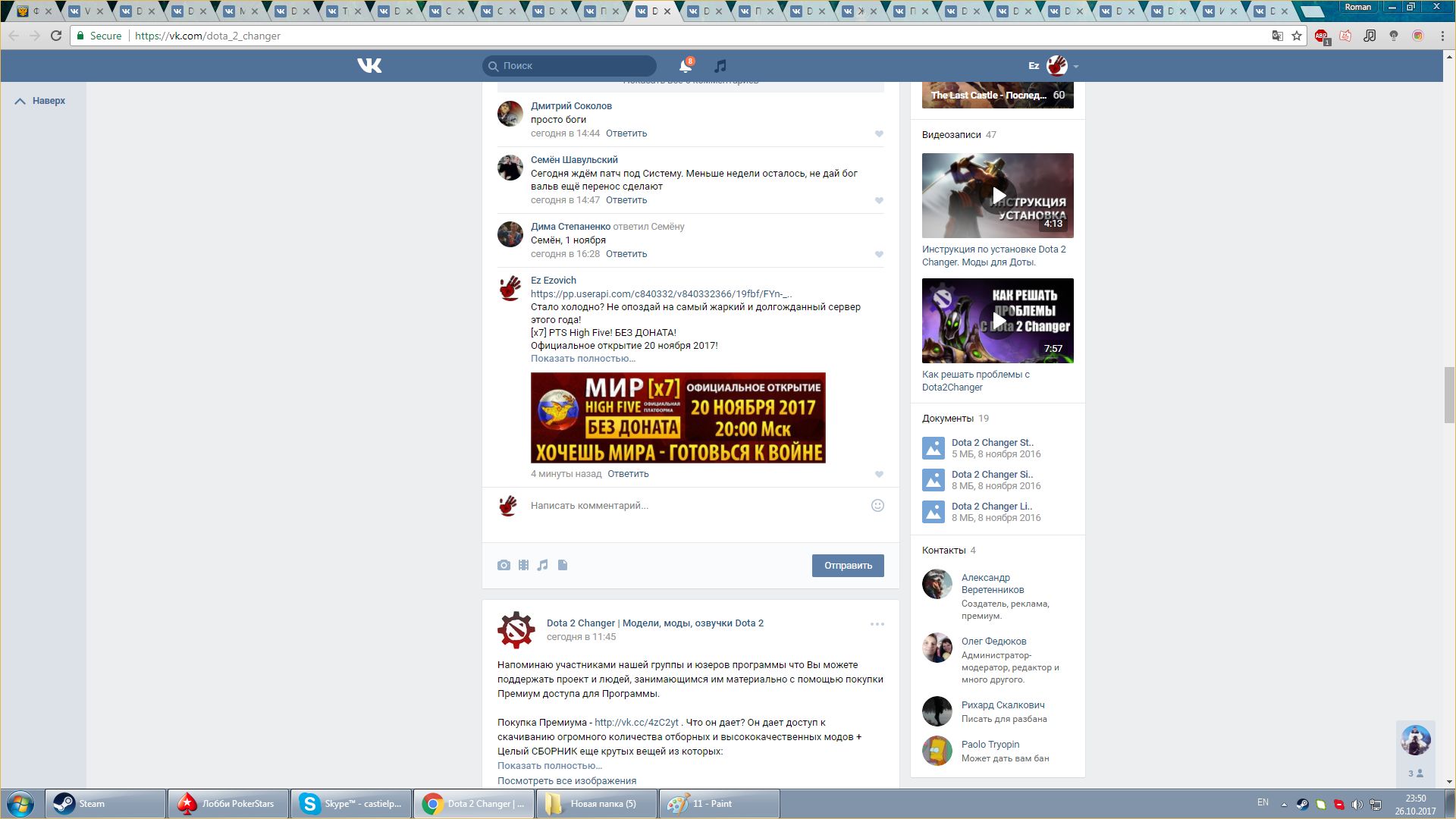
Task: Attach video using the film icon
Action: [x=523, y=565]
